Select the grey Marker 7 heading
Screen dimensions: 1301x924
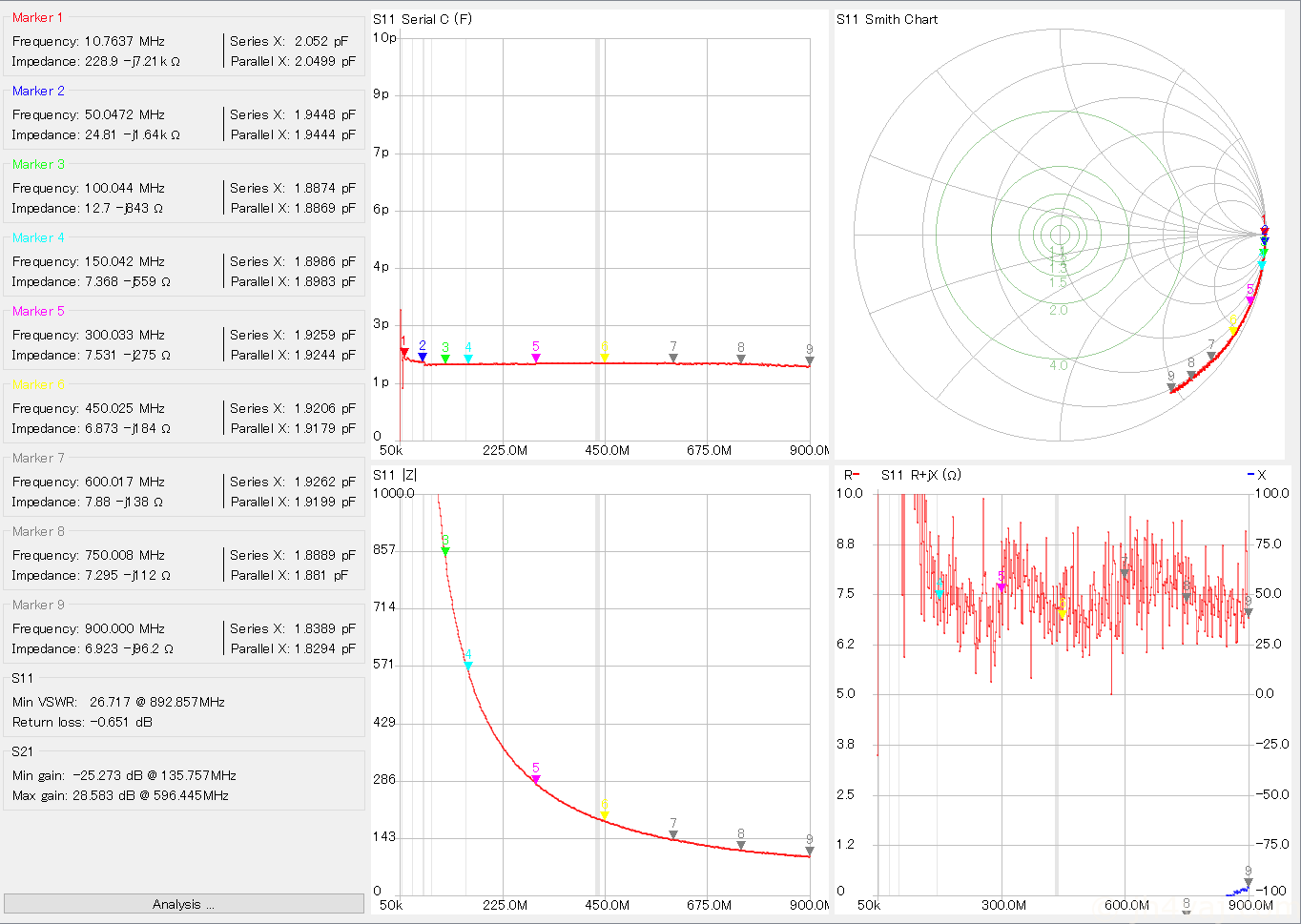coord(38,458)
